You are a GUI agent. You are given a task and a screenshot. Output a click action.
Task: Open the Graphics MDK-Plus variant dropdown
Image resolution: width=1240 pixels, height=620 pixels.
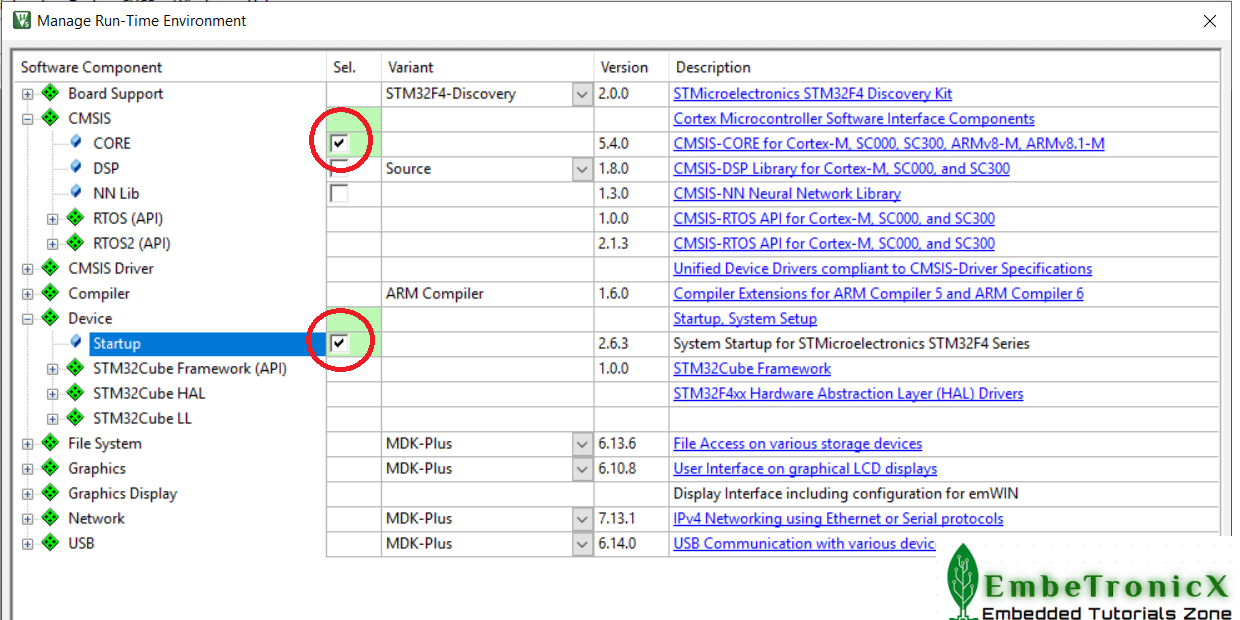(582, 469)
